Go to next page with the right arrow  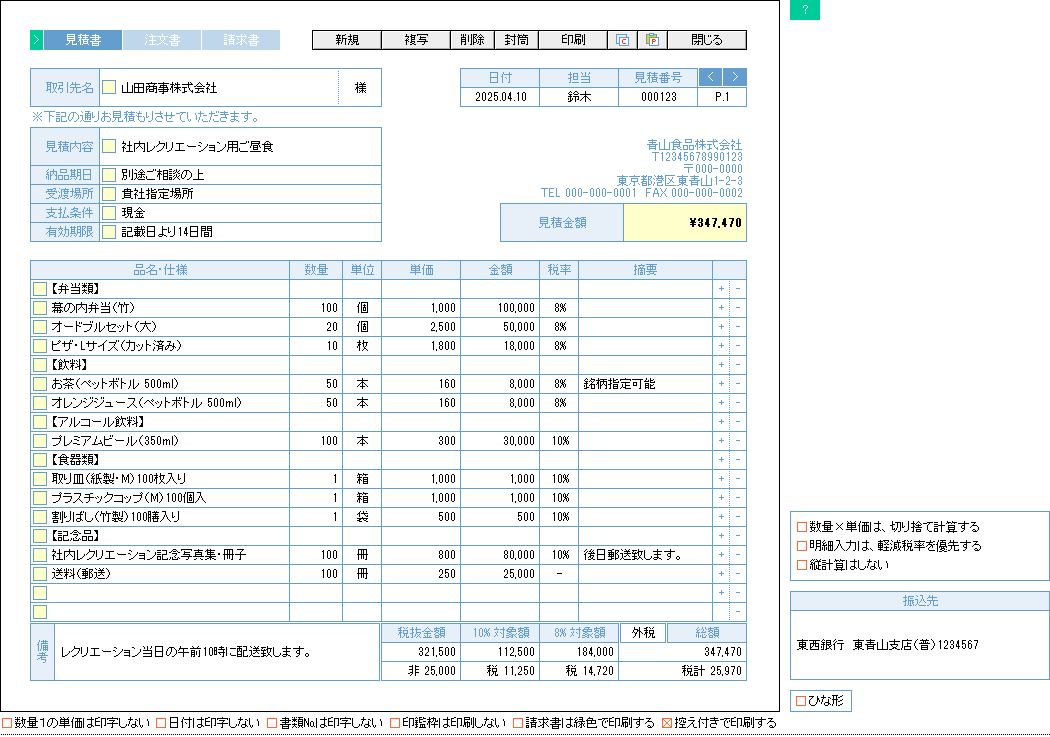click(733, 77)
